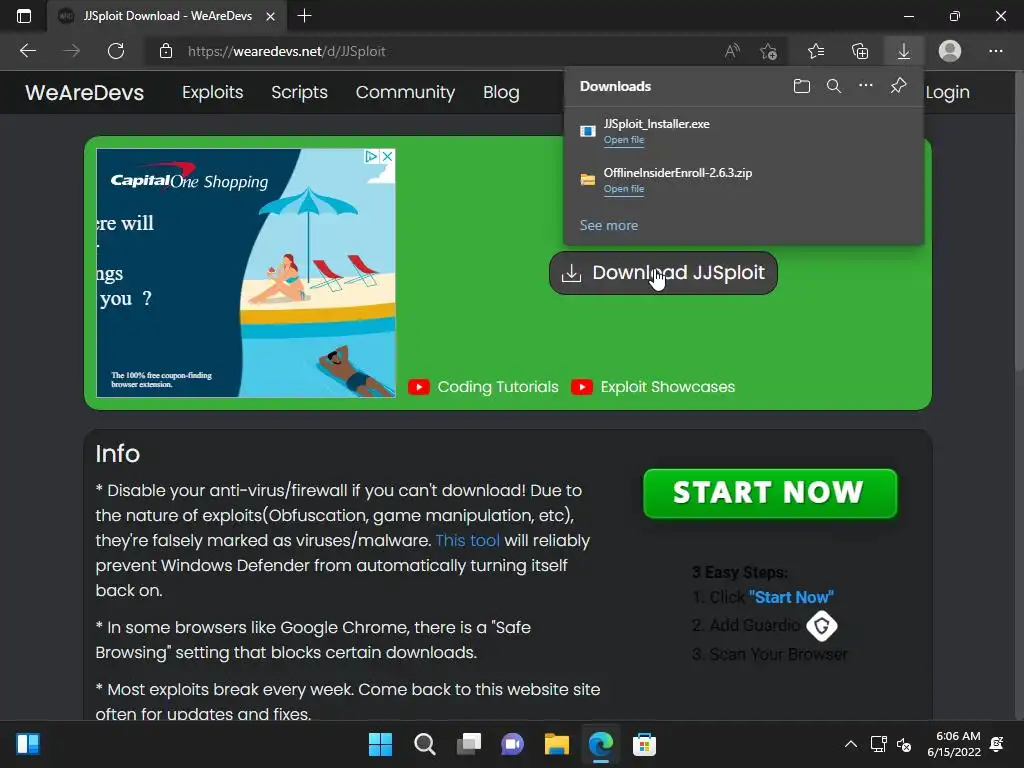The image size is (1024, 768).
Task: Click the Login link
Action: coord(948,92)
